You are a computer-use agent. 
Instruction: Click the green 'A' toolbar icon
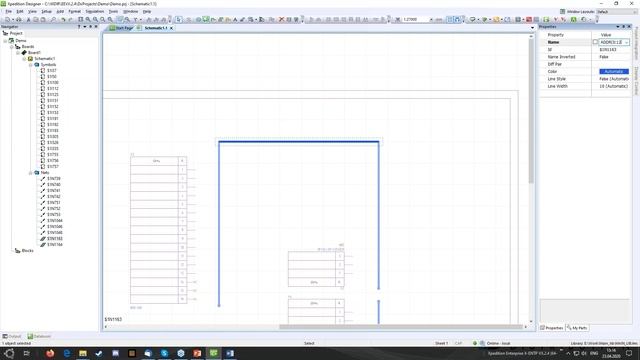573,19
